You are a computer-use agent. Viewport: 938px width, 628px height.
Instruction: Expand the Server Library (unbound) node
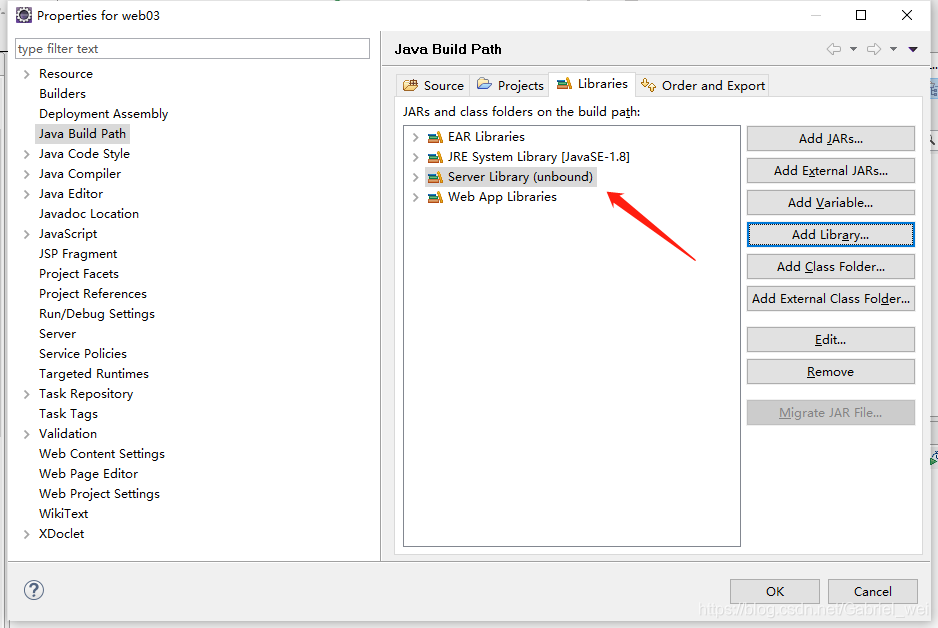(x=415, y=177)
